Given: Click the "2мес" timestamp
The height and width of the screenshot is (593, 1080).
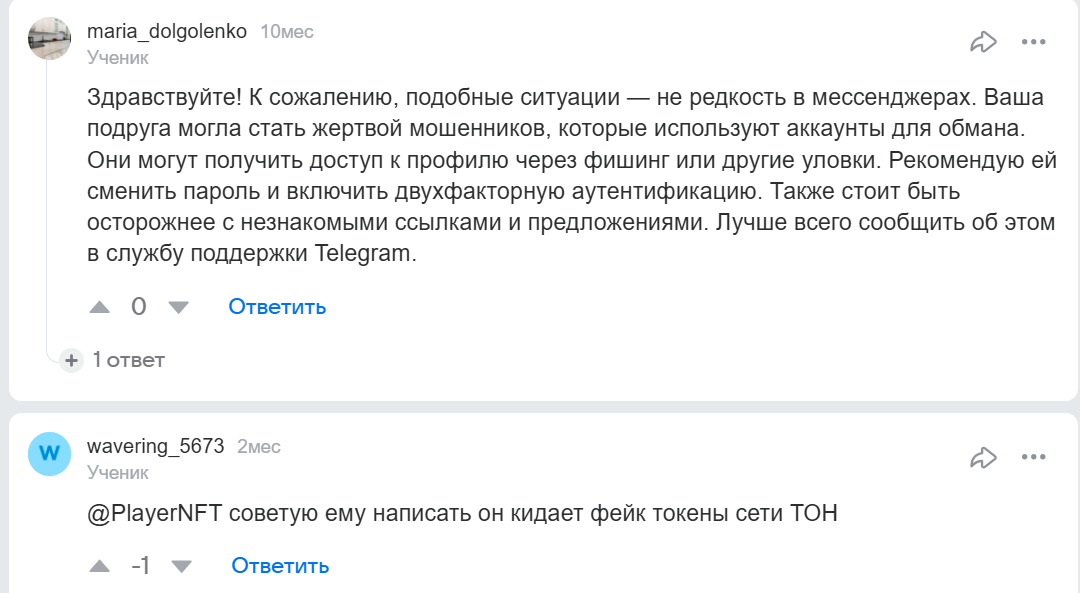Looking at the screenshot, I should (x=259, y=447).
